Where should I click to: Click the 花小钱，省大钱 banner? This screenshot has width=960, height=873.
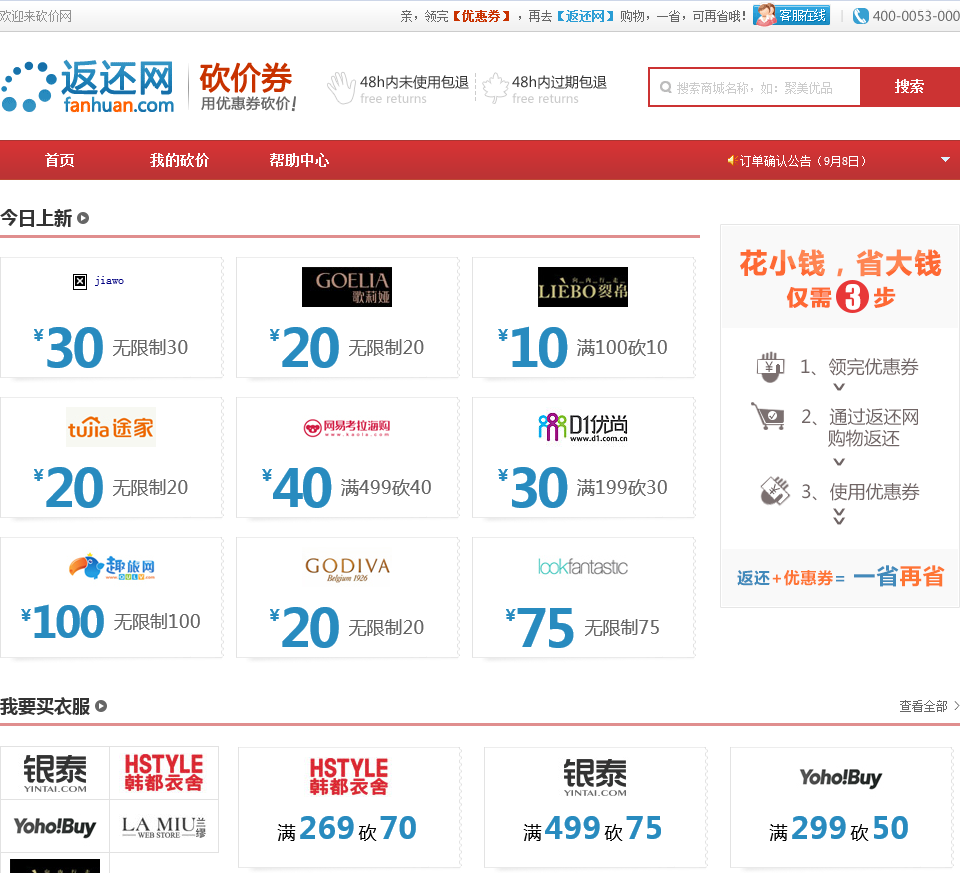pyautogui.click(x=840, y=279)
